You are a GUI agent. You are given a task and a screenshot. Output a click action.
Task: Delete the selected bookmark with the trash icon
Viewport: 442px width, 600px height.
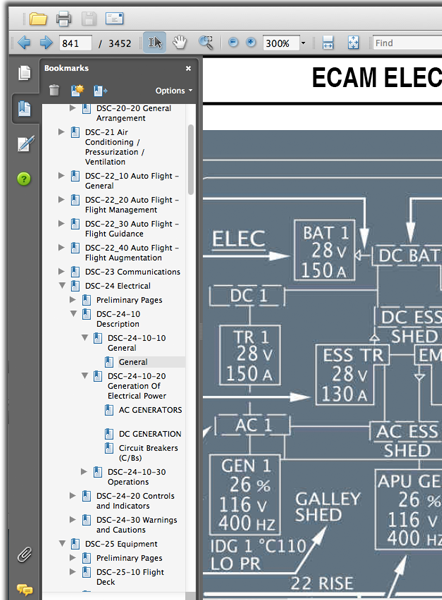pos(54,90)
